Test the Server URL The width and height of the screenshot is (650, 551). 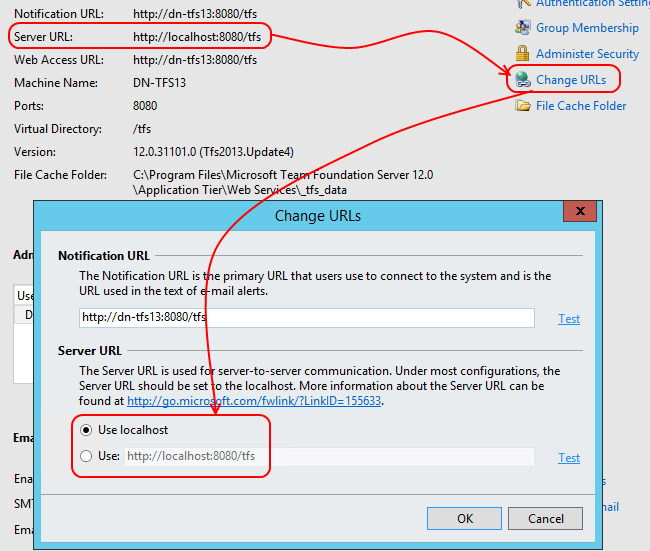pos(569,458)
